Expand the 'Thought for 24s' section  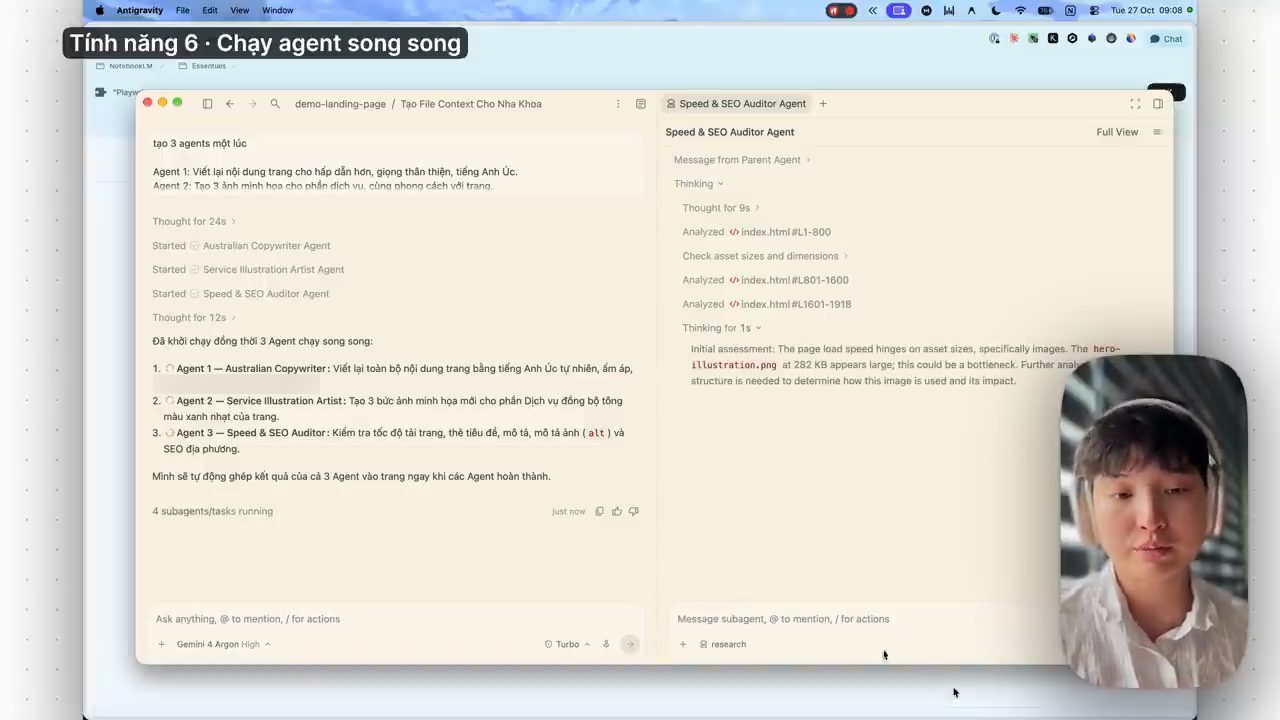(x=194, y=221)
